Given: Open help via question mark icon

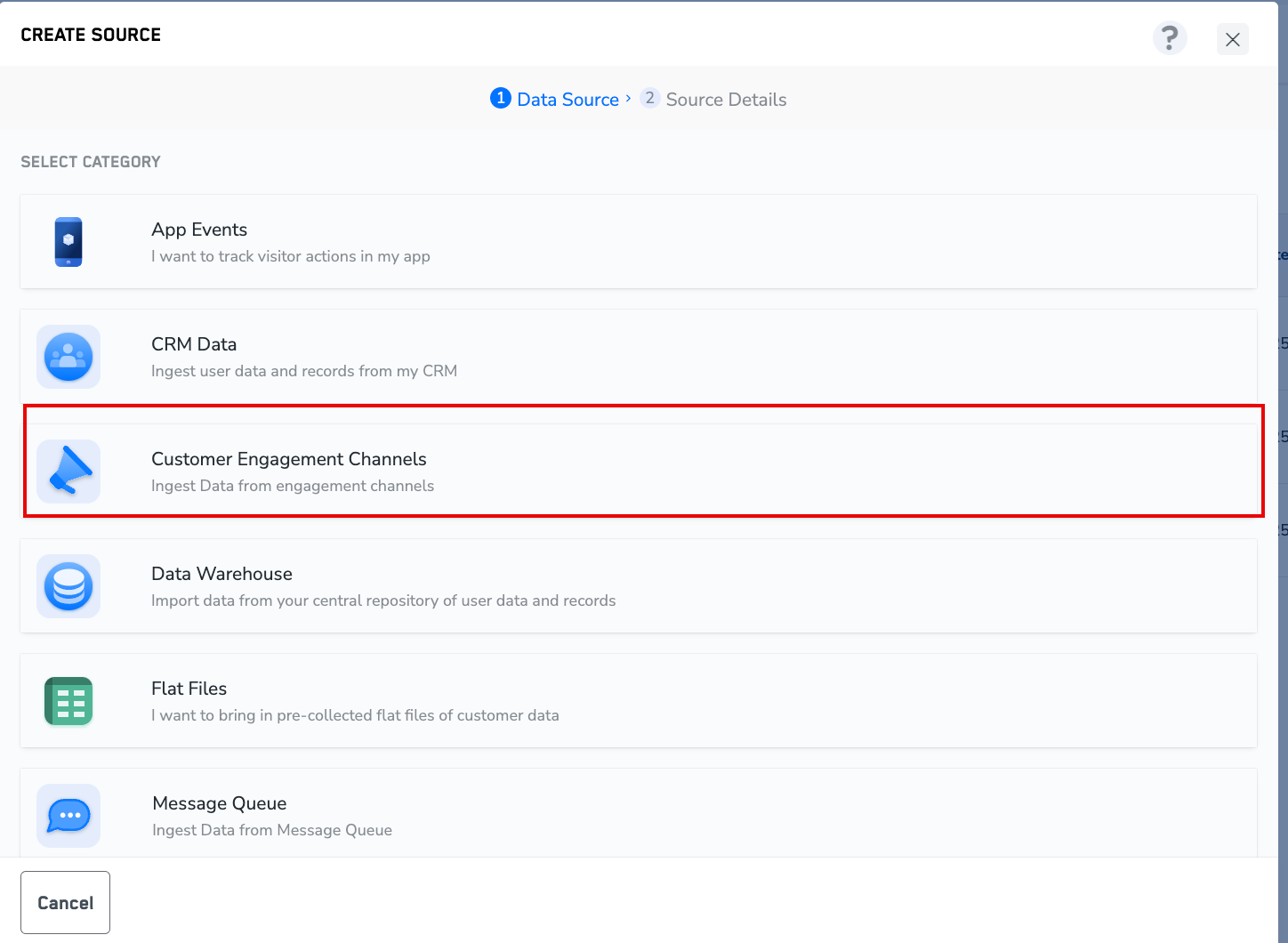Looking at the screenshot, I should coord(1170,38).
